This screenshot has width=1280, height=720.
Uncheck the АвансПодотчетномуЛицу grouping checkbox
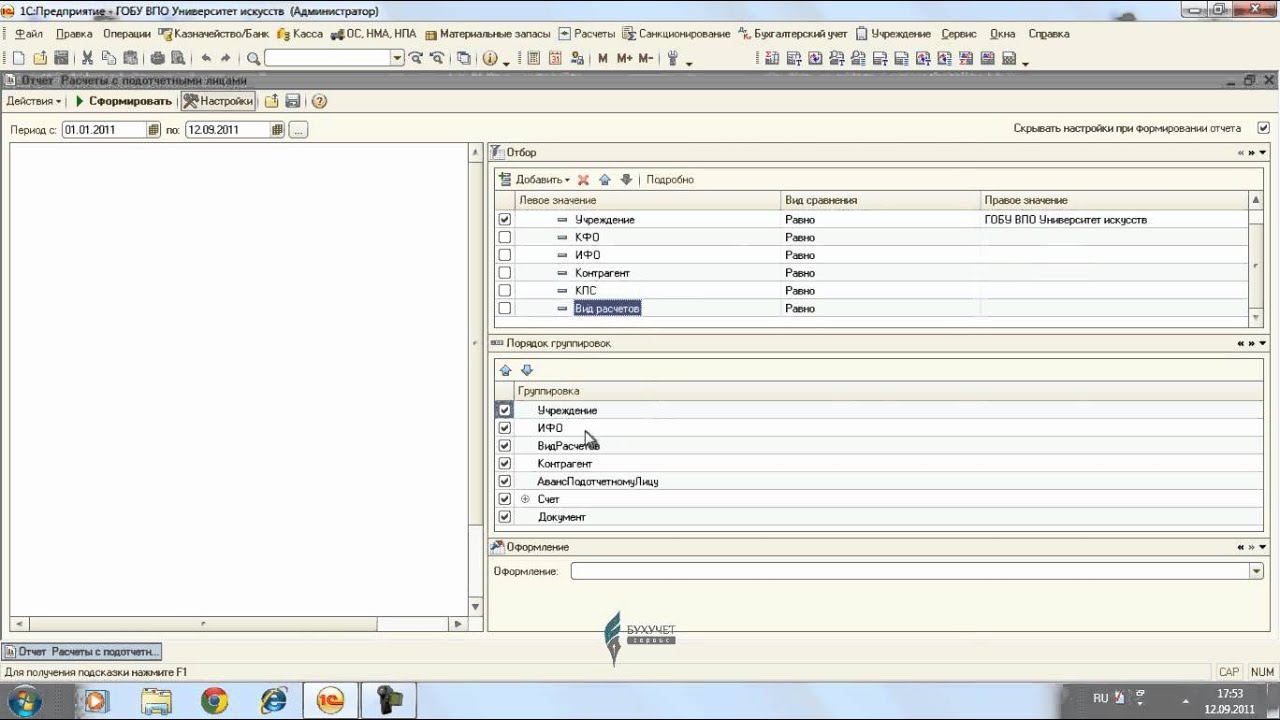click(504, 482)
